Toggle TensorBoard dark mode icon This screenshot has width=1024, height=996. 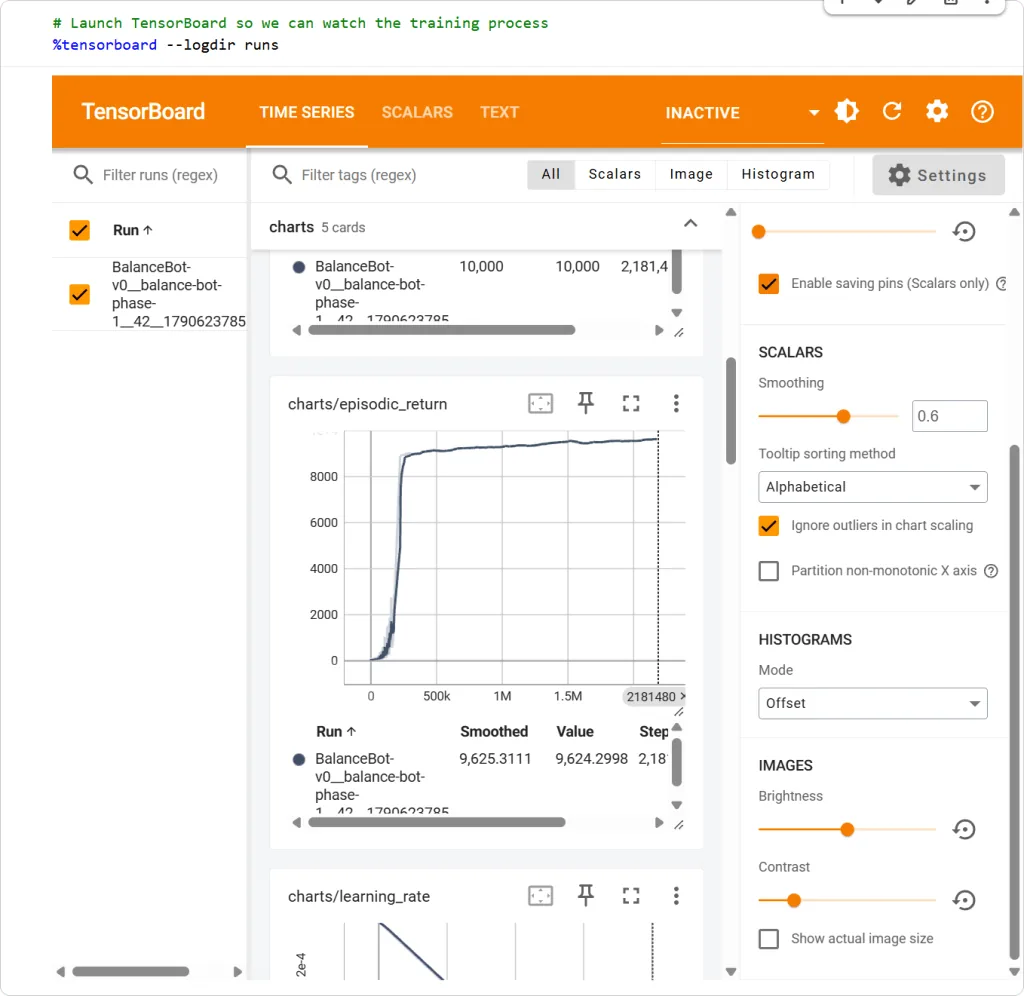[846, 112]
